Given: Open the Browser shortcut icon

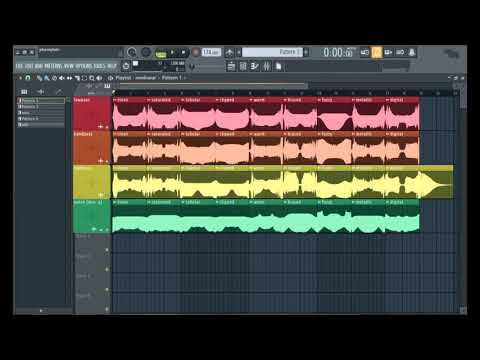Looking at the screenshot, I should tap(279, 66).
